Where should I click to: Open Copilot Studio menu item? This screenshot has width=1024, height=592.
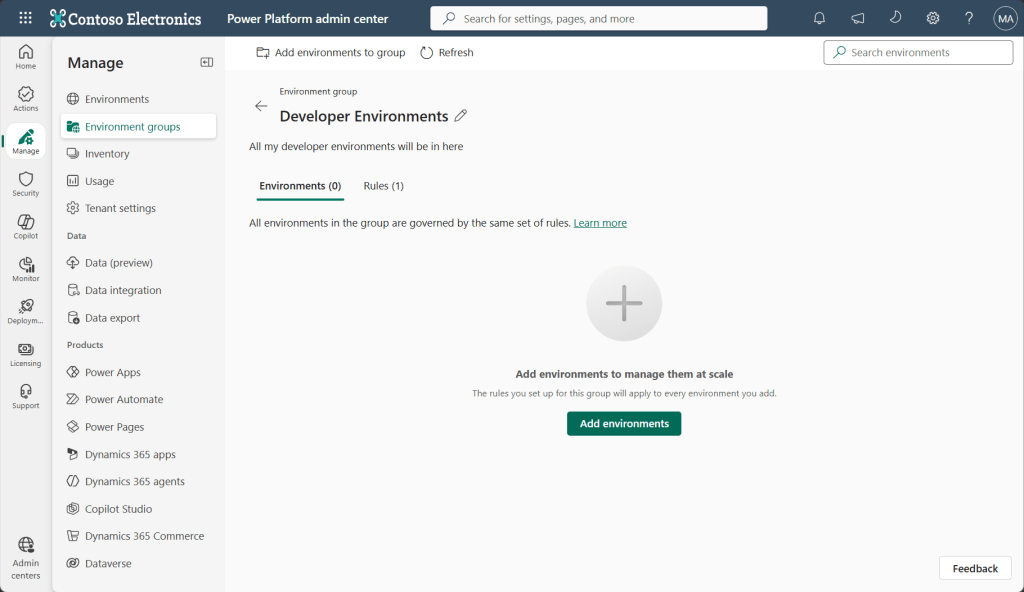(x=138, y=508)
